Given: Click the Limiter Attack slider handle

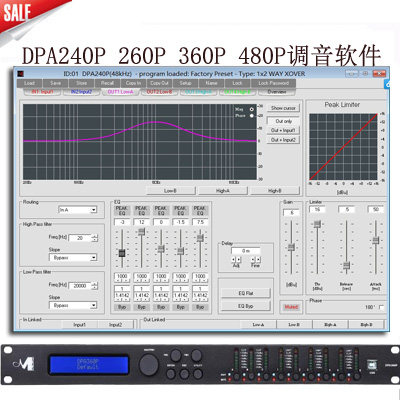Looking at the screenshot, I should pos(376,240).
